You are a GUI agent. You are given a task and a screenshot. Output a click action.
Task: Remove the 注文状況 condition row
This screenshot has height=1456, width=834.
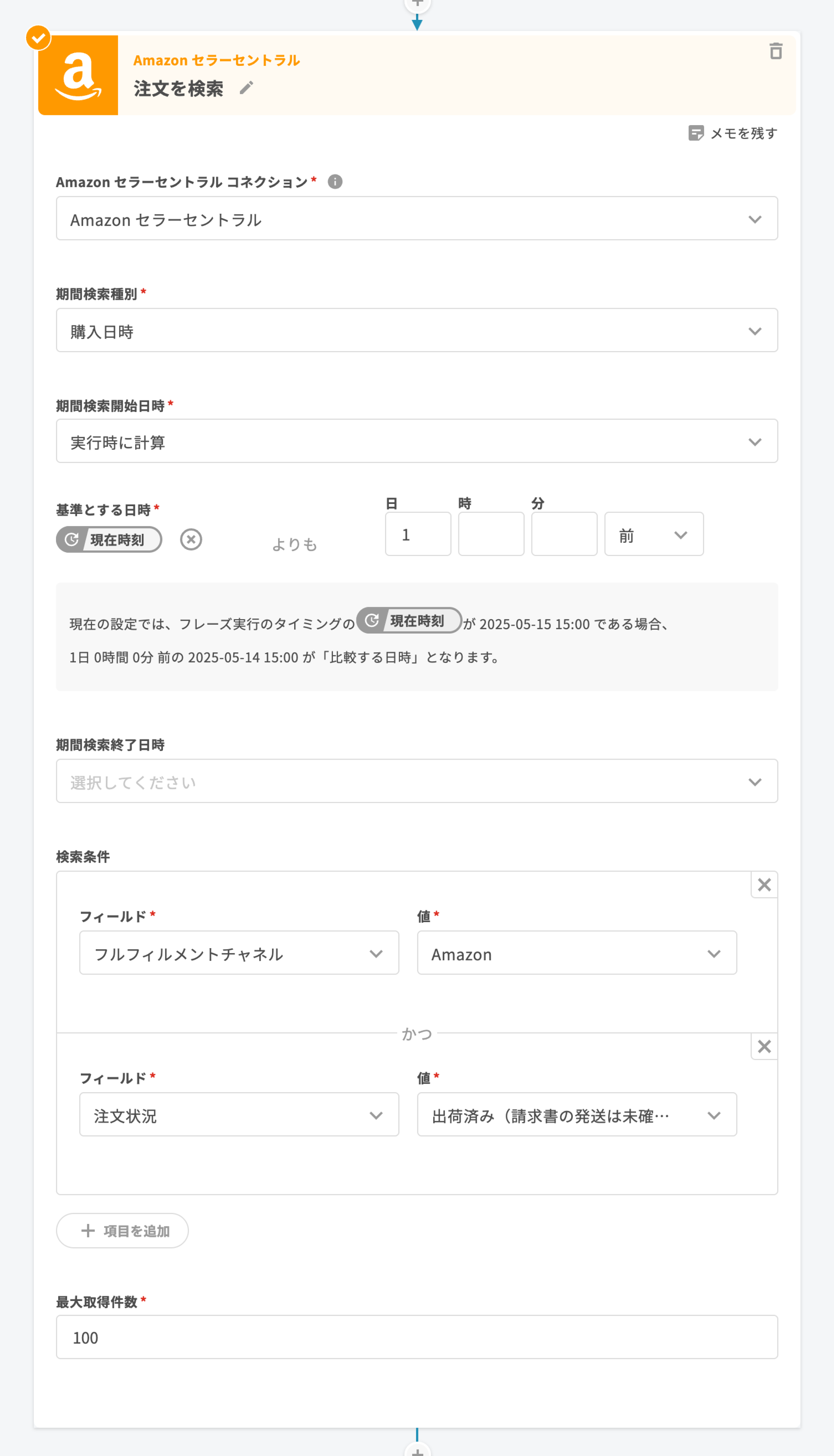pos(764,1047)
